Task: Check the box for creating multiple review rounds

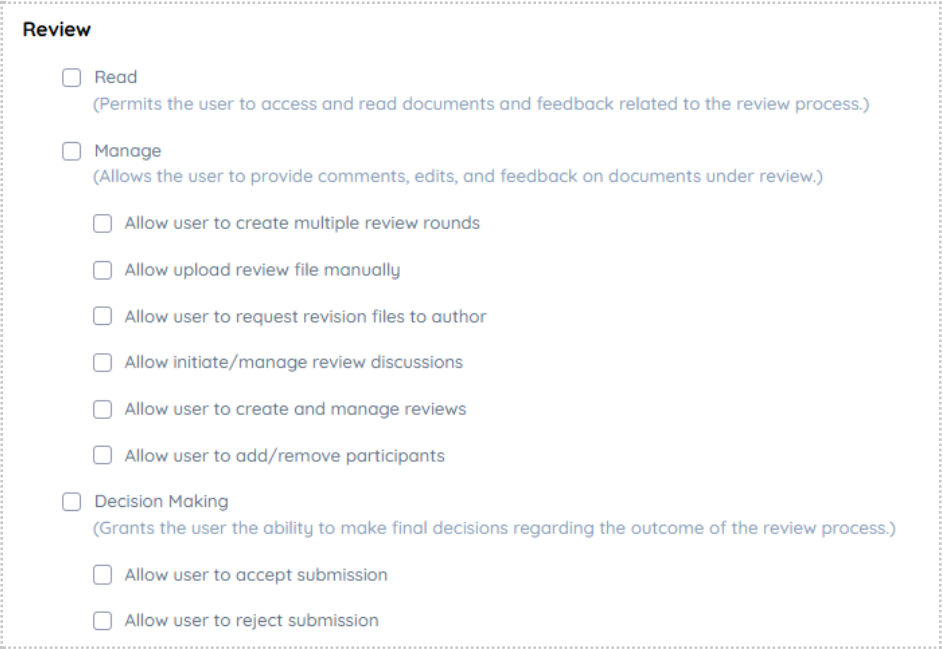Action: pos(102,224)
